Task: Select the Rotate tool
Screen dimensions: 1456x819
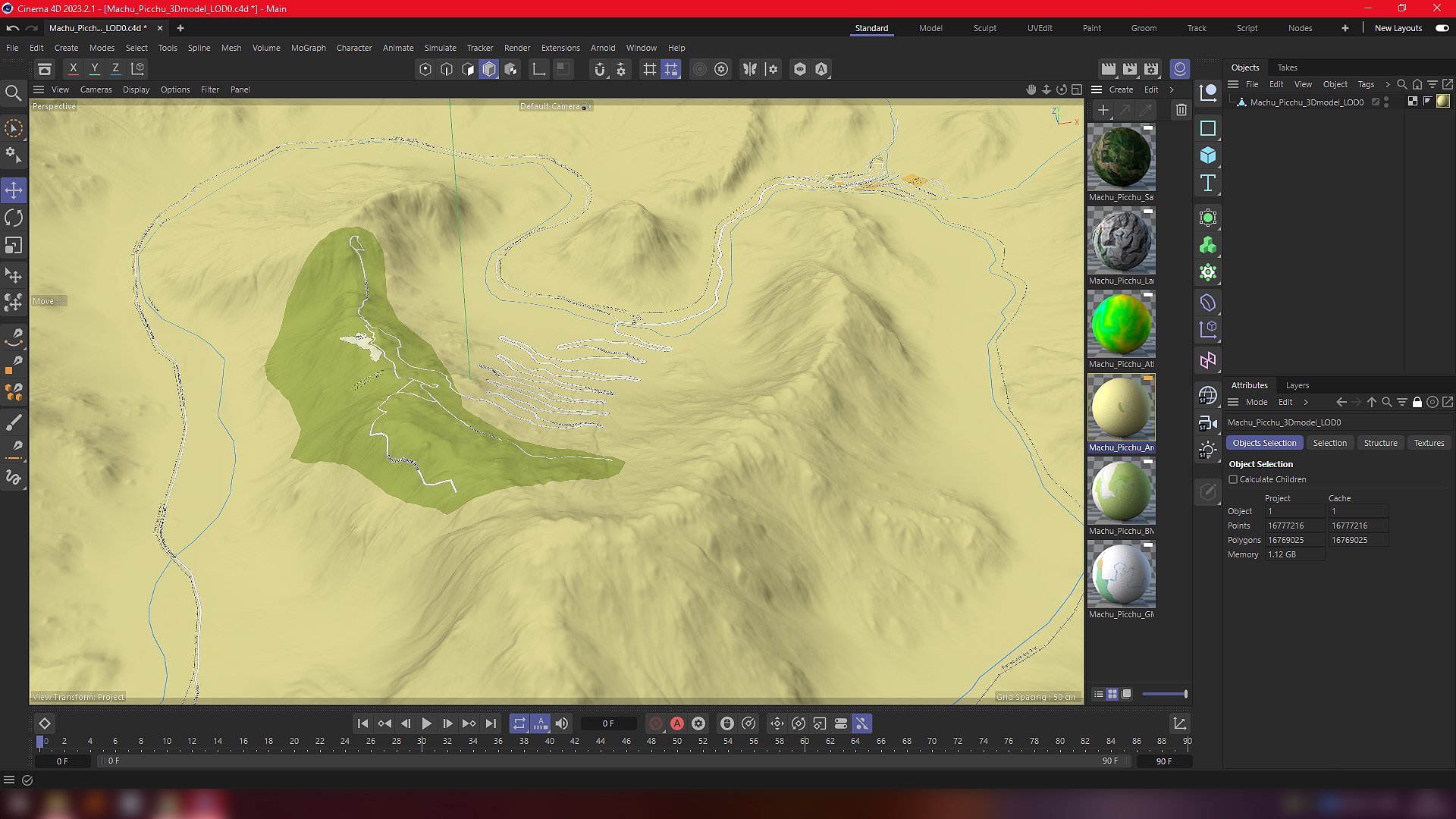Action: pyautogui.click(x=14, y=218)
